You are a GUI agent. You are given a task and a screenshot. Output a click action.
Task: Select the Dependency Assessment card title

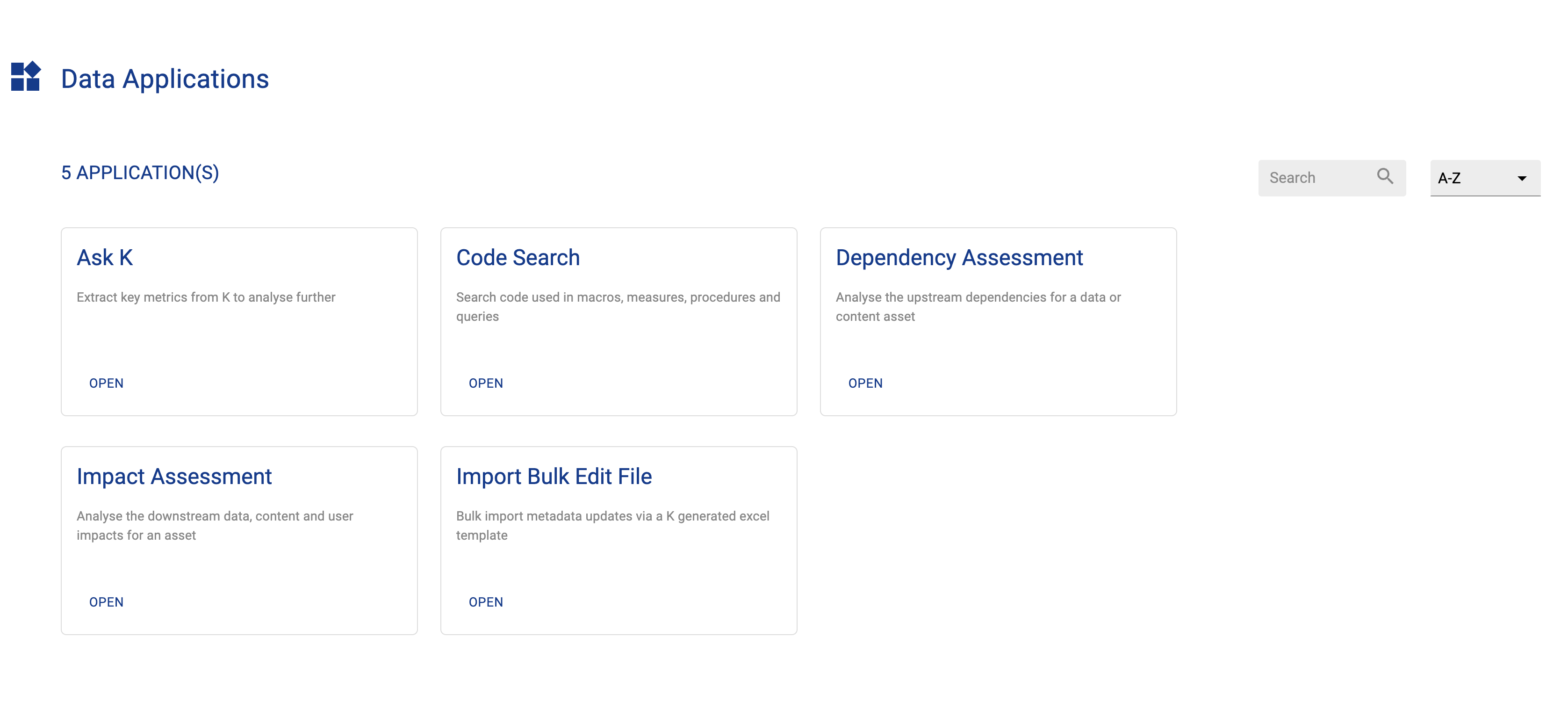959,257
